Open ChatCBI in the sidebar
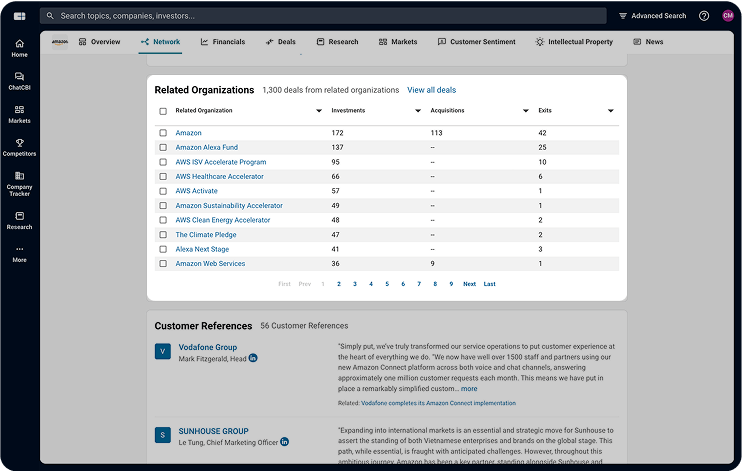Image resolution: width=742 pixels, height=471 pixels. tap(19, 81)
